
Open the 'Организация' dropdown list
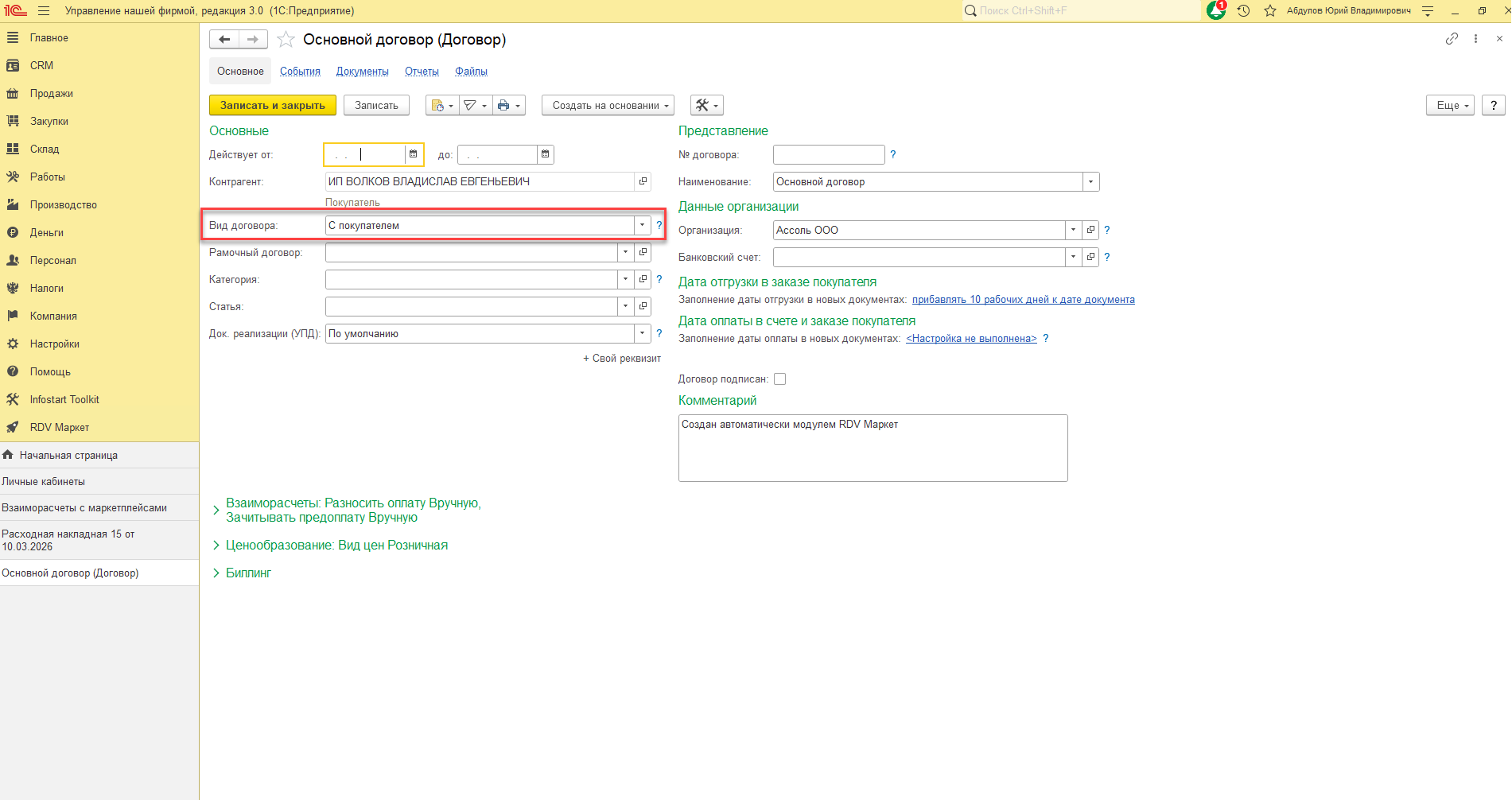click(x=1073, y=231)
